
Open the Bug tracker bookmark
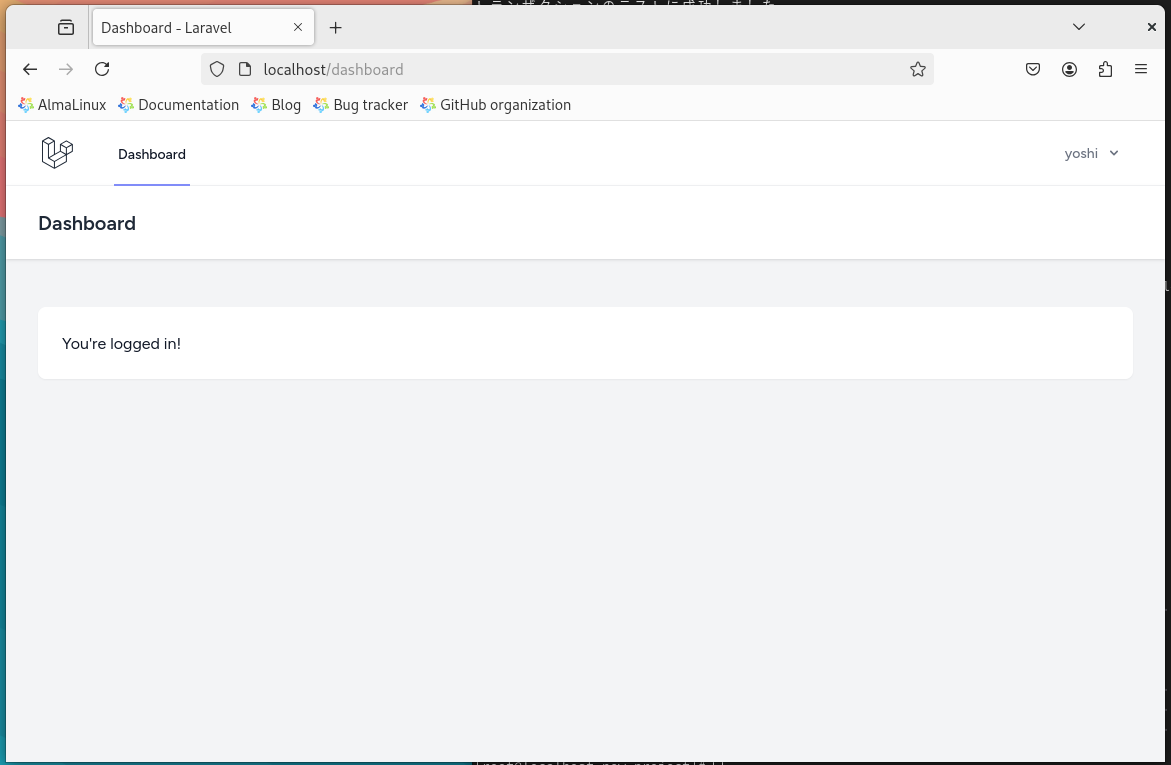(x=361, y=105)
